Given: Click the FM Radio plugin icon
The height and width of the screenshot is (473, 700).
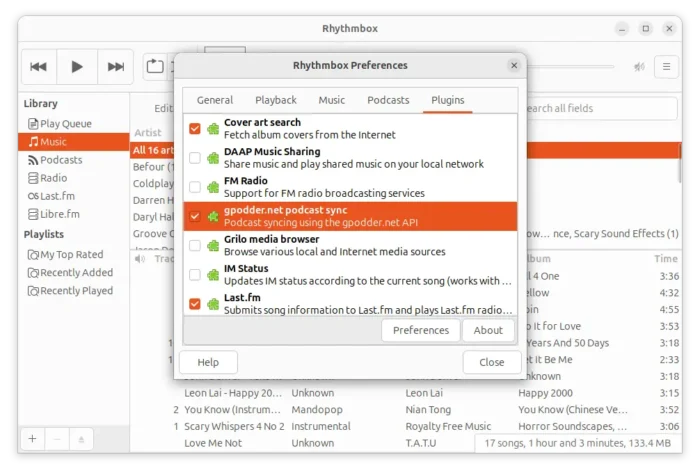Looking at the screenshot, I should [213, 187].
